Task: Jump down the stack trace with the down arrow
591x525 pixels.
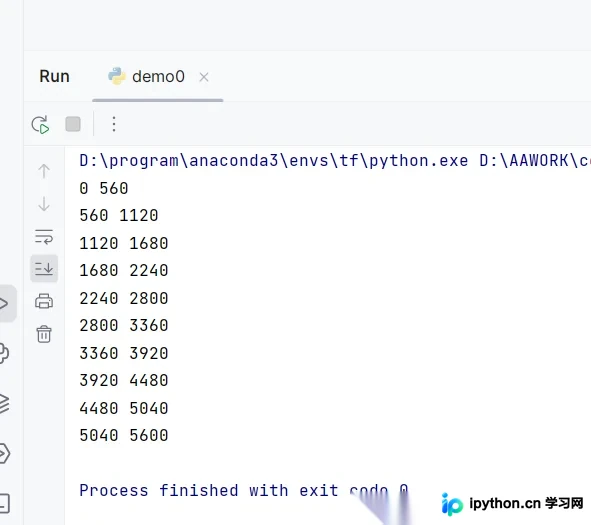Action: pyautogui.click(x=44, y=204)
